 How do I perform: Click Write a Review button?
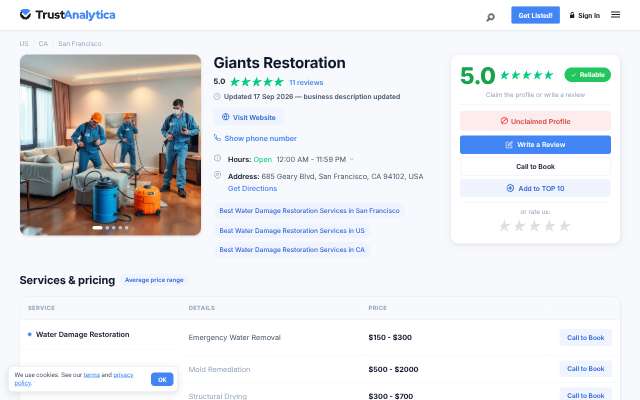[535, 145]
